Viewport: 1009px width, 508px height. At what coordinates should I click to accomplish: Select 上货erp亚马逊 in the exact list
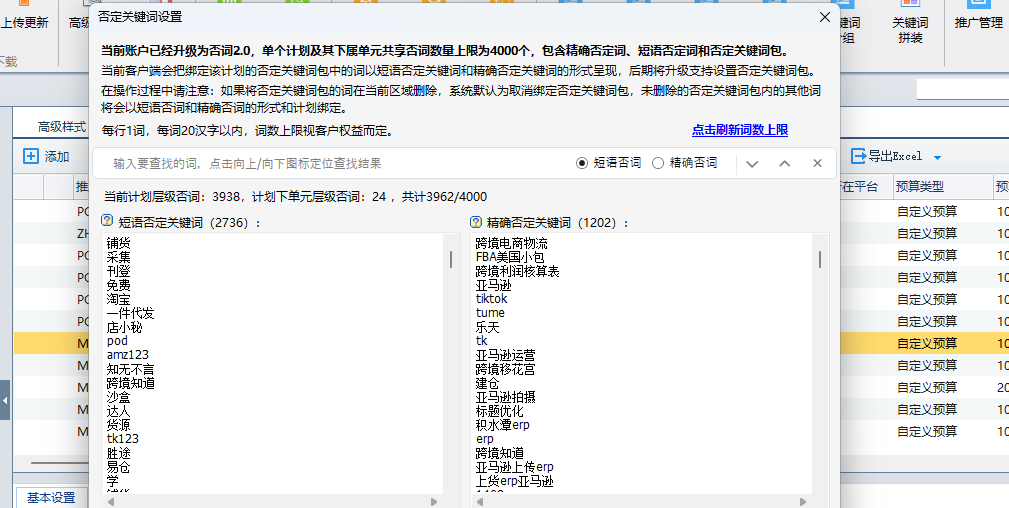coord(514,481)
